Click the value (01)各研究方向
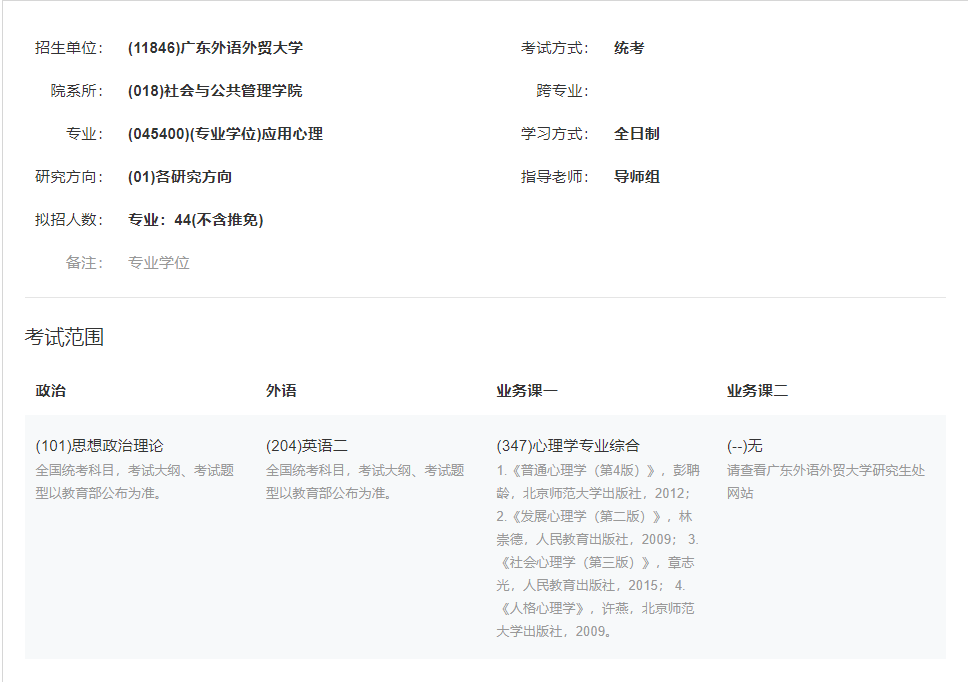968x682 pixels. pos(180,177)
